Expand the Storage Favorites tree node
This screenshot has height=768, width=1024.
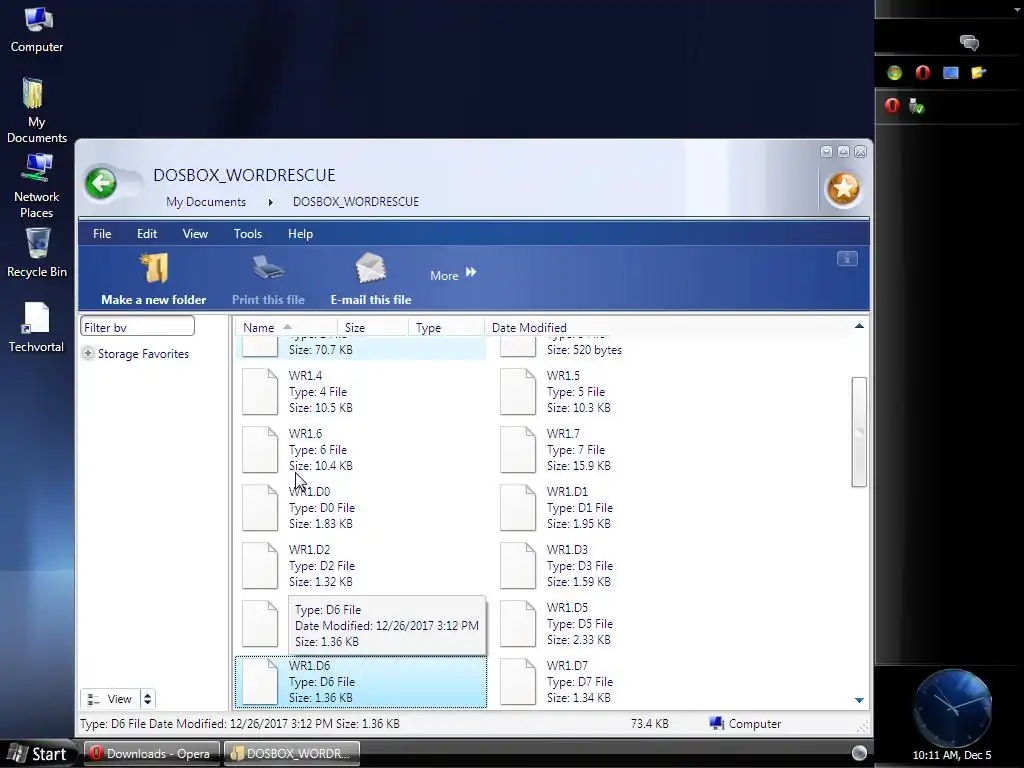88,353
